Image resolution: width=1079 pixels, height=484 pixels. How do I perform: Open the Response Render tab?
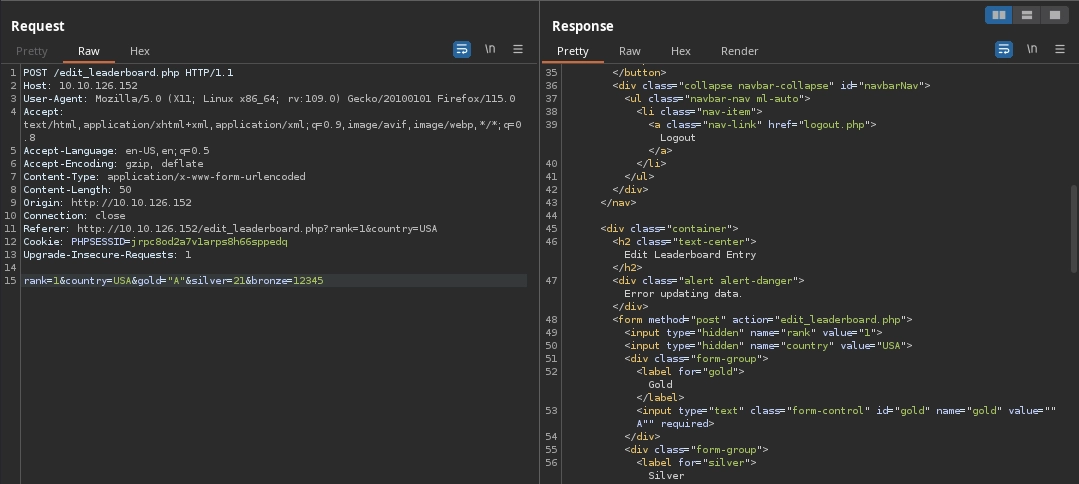(739, 51)
